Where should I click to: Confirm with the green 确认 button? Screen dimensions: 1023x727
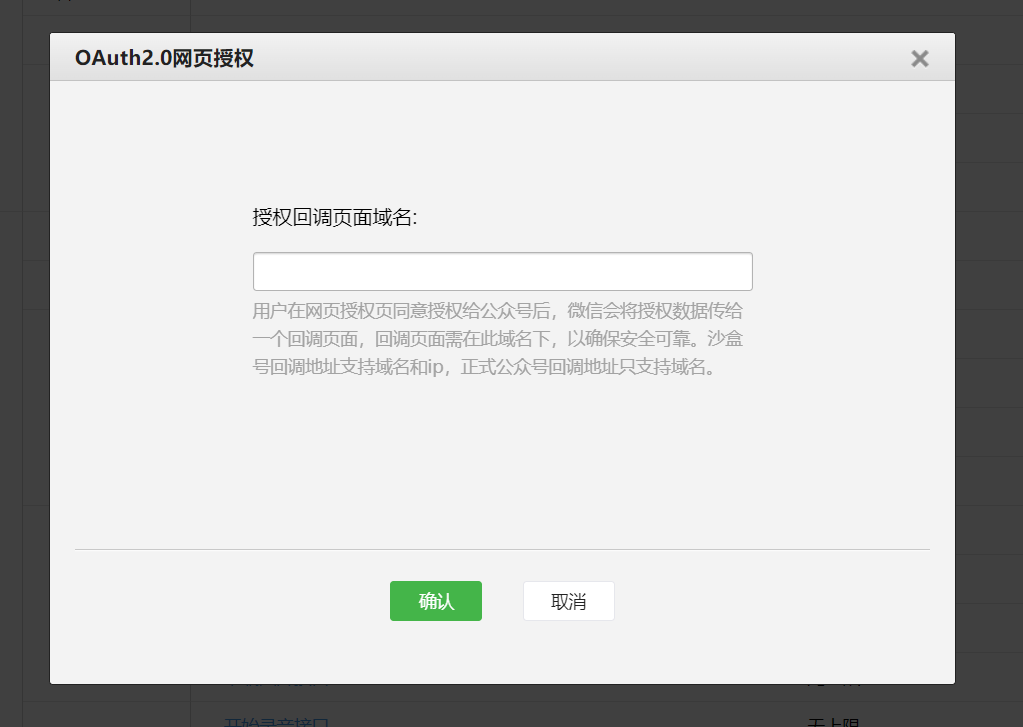point(436,601)
